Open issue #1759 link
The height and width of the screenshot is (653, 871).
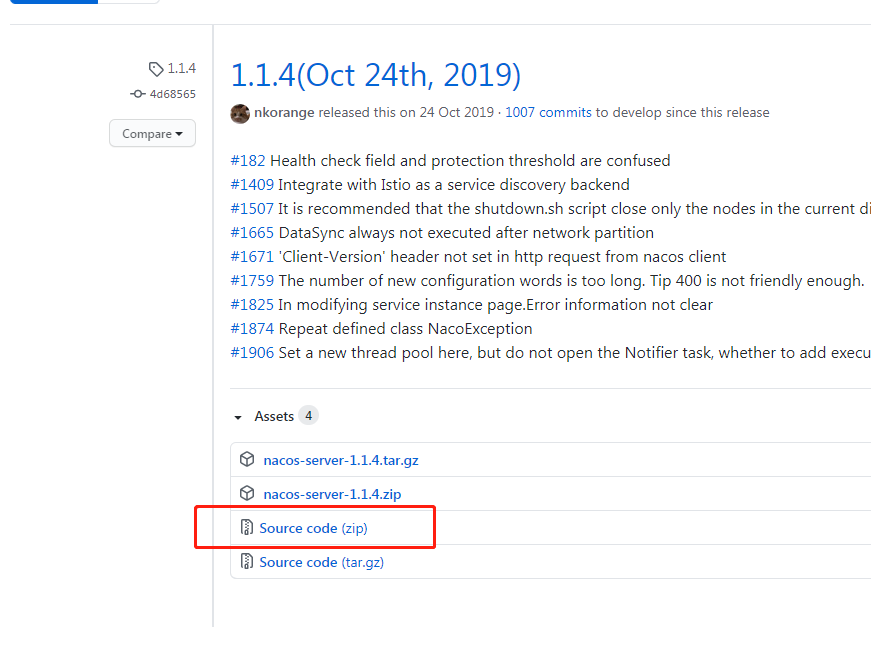coord(252,280)
